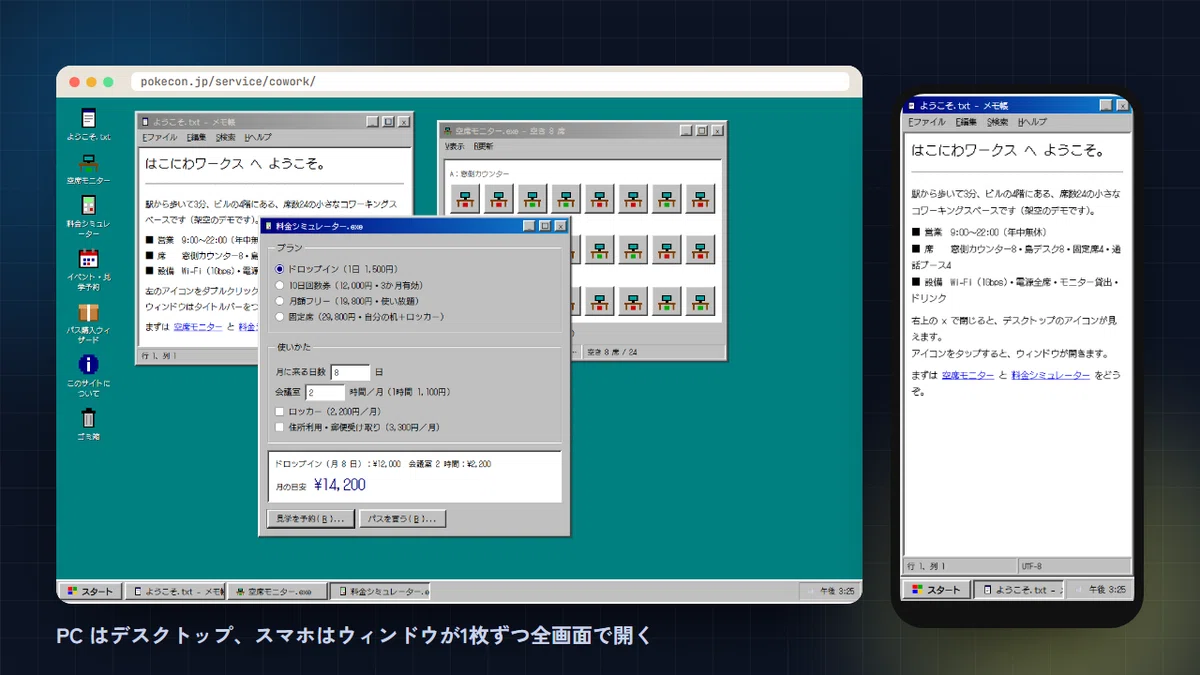This screenshot has width=1200, height=675.
Task: Click the browser address bar pokecon.jp/service/cowork/
Action: pyautogui.click(x=490, y=81)
